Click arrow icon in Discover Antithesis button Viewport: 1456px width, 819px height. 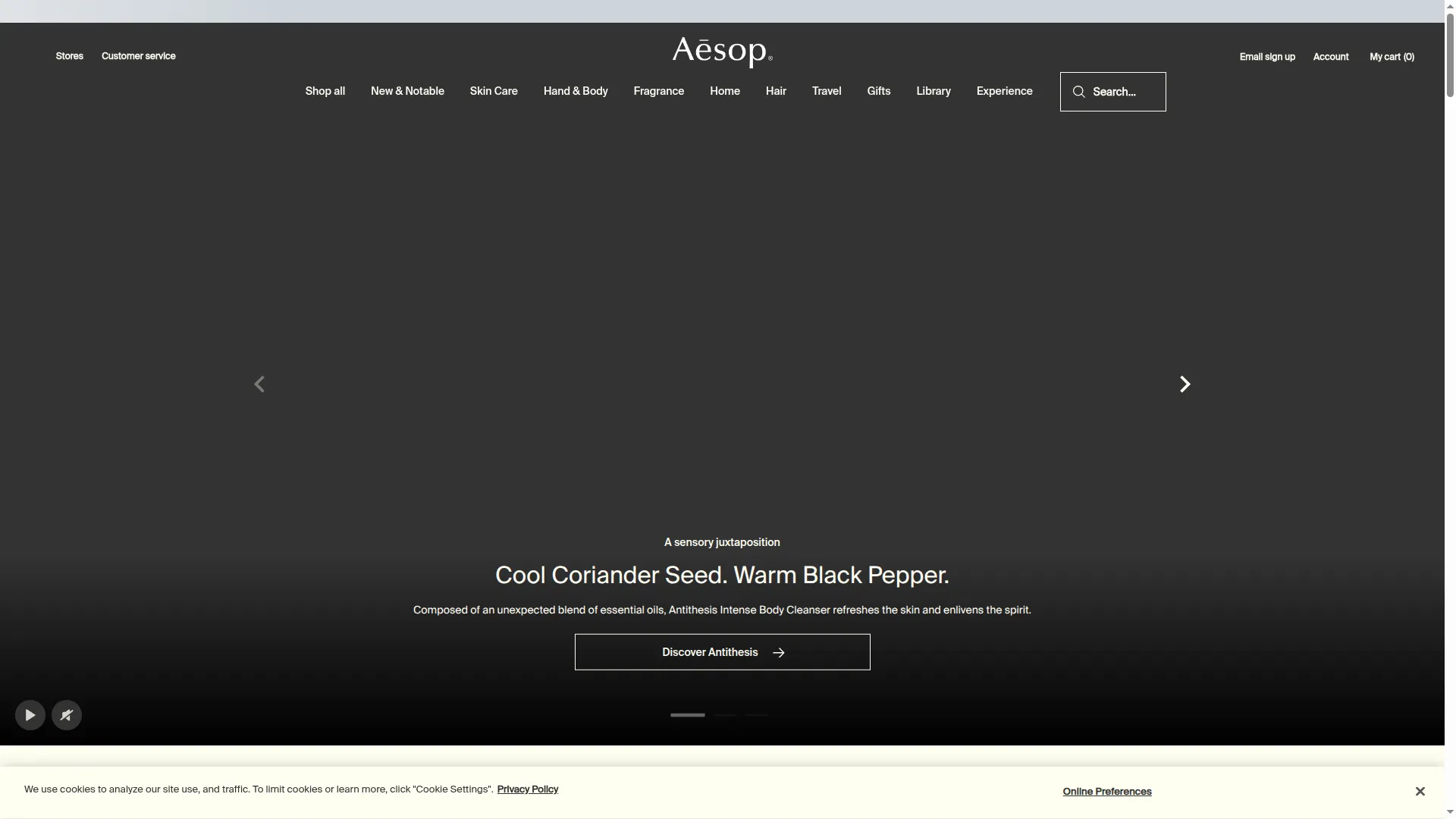pos(778,653)
